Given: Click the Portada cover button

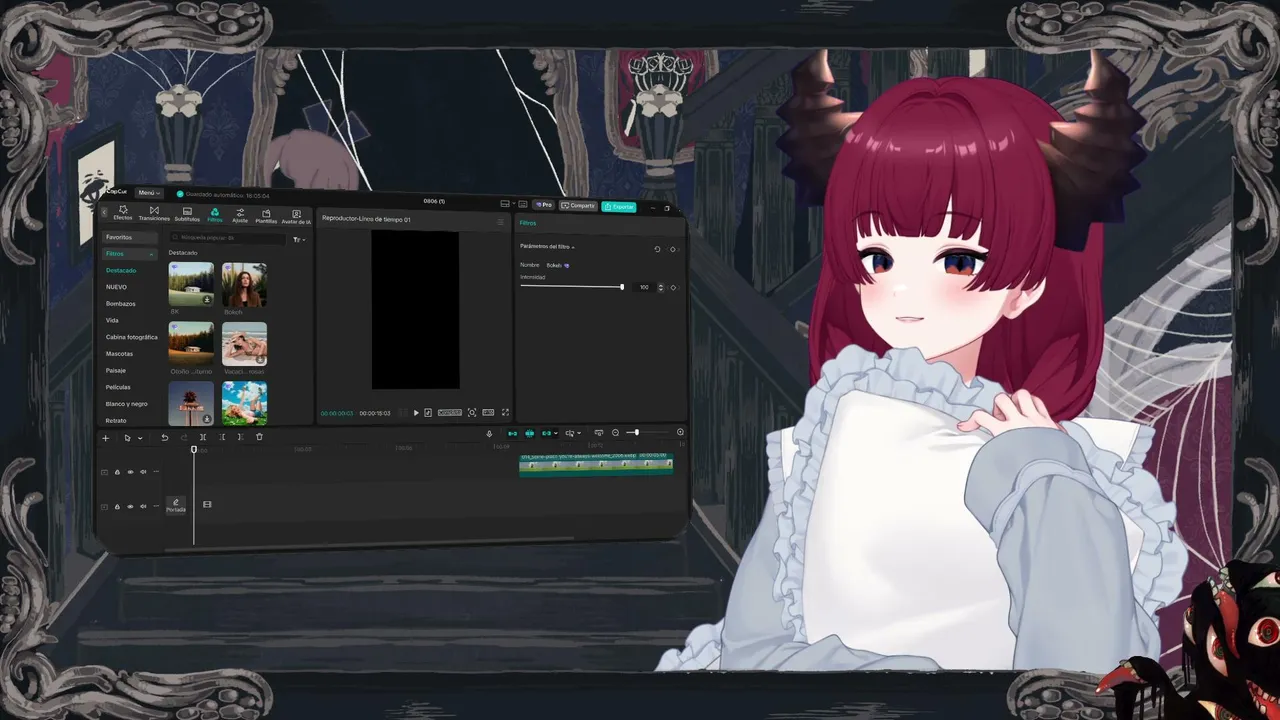Looking at the screenshot, I should coord(176,505).
